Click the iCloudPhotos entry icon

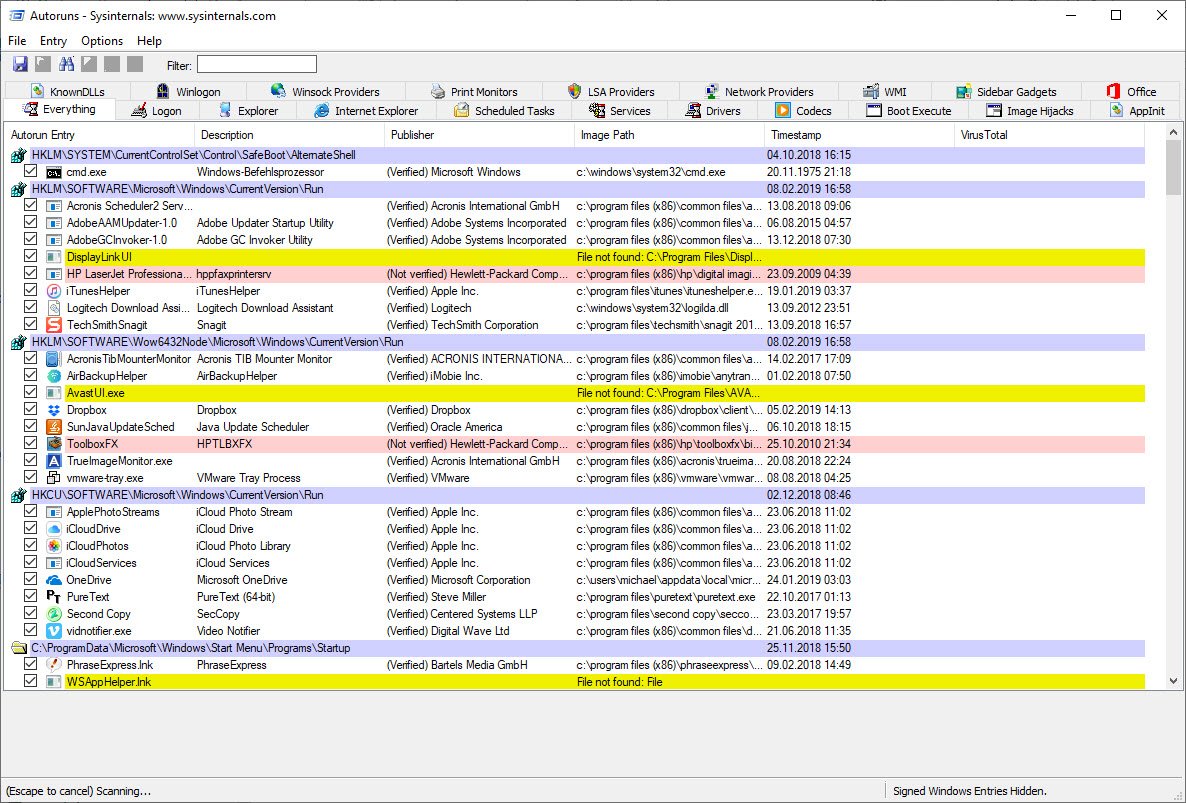tap(54, 546)
